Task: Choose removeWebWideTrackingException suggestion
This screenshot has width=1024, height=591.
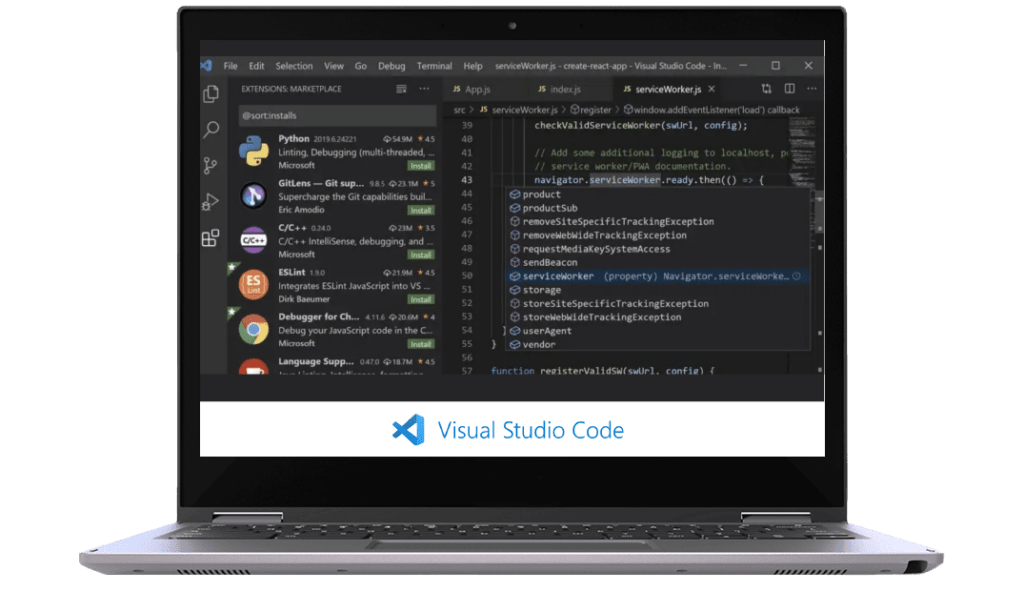Action: tap(658, 236)
